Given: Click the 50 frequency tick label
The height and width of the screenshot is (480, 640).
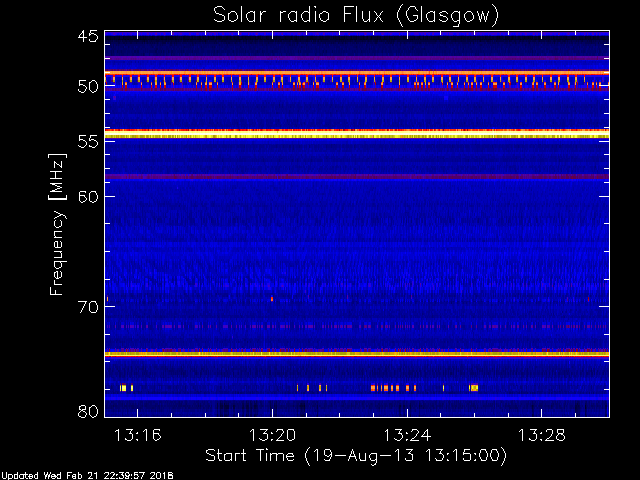Looking at the screenshot, I should pyautogui.click(x=87, y=87).
